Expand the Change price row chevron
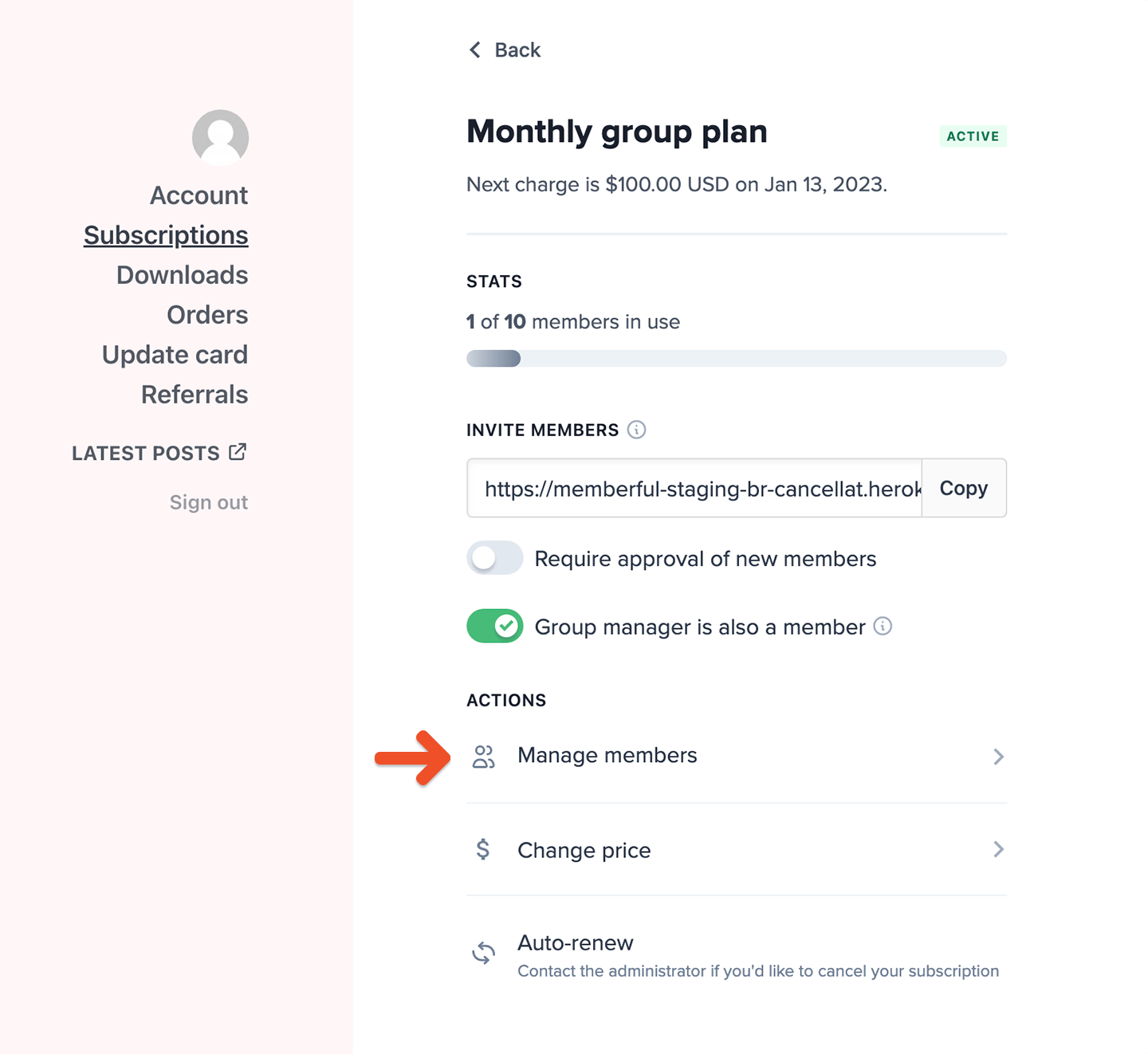1148x1054 pixels. [998, 850]
